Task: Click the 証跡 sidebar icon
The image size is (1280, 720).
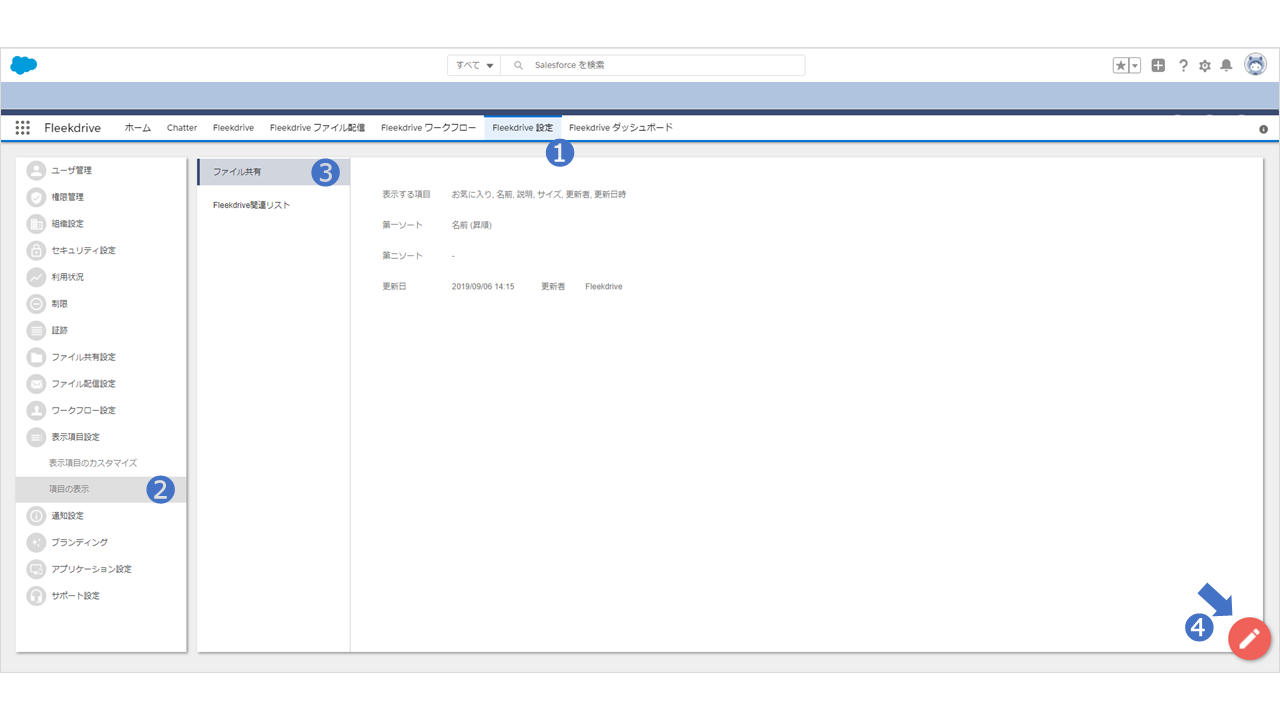Action: click(x=36, y=330)
